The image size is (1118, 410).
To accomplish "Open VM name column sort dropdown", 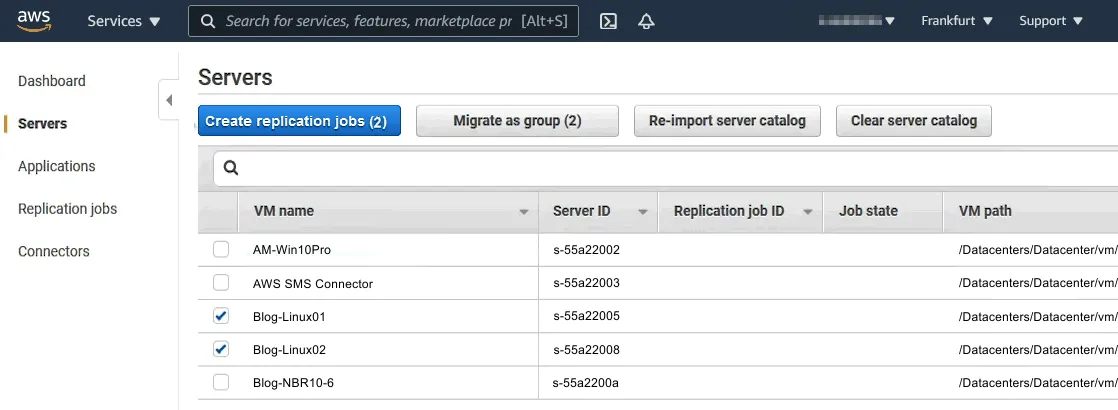I will click(x=524, y=212).
